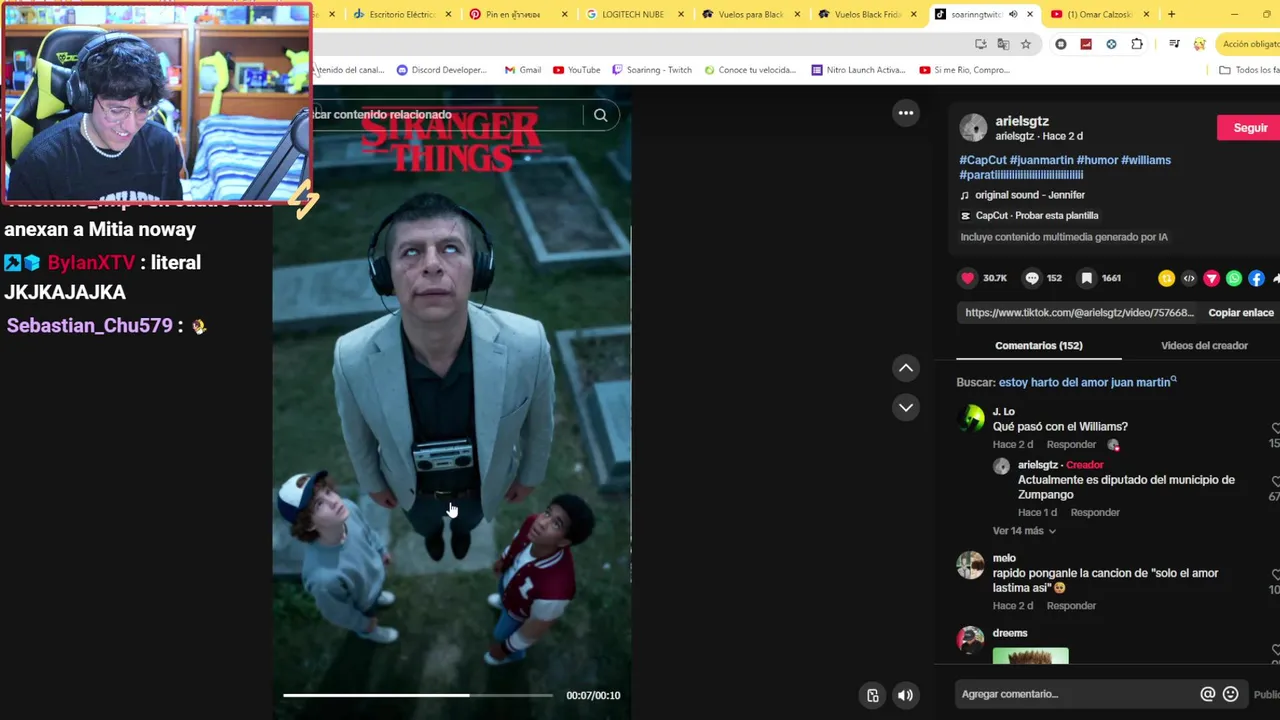Image resolution: width=1280 pixels, height=720 pixels.
Task: Open Gmail bookmark
Action: pyautogui.click(x=523, y=70)
